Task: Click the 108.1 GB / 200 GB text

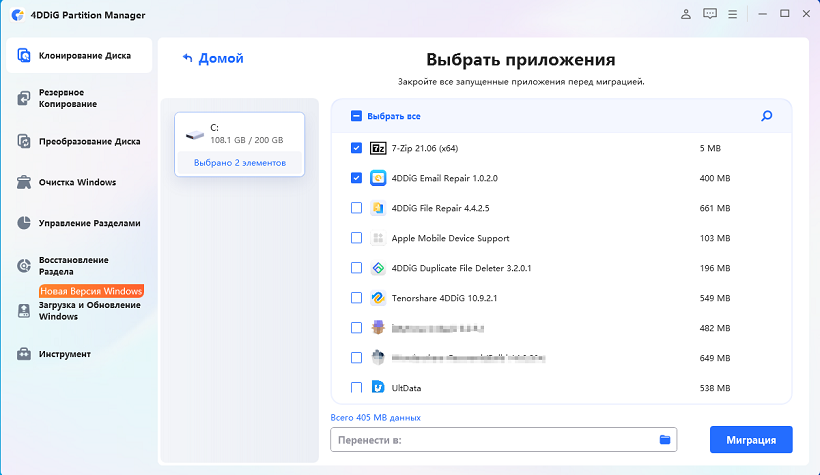Action: pos(247,140)
